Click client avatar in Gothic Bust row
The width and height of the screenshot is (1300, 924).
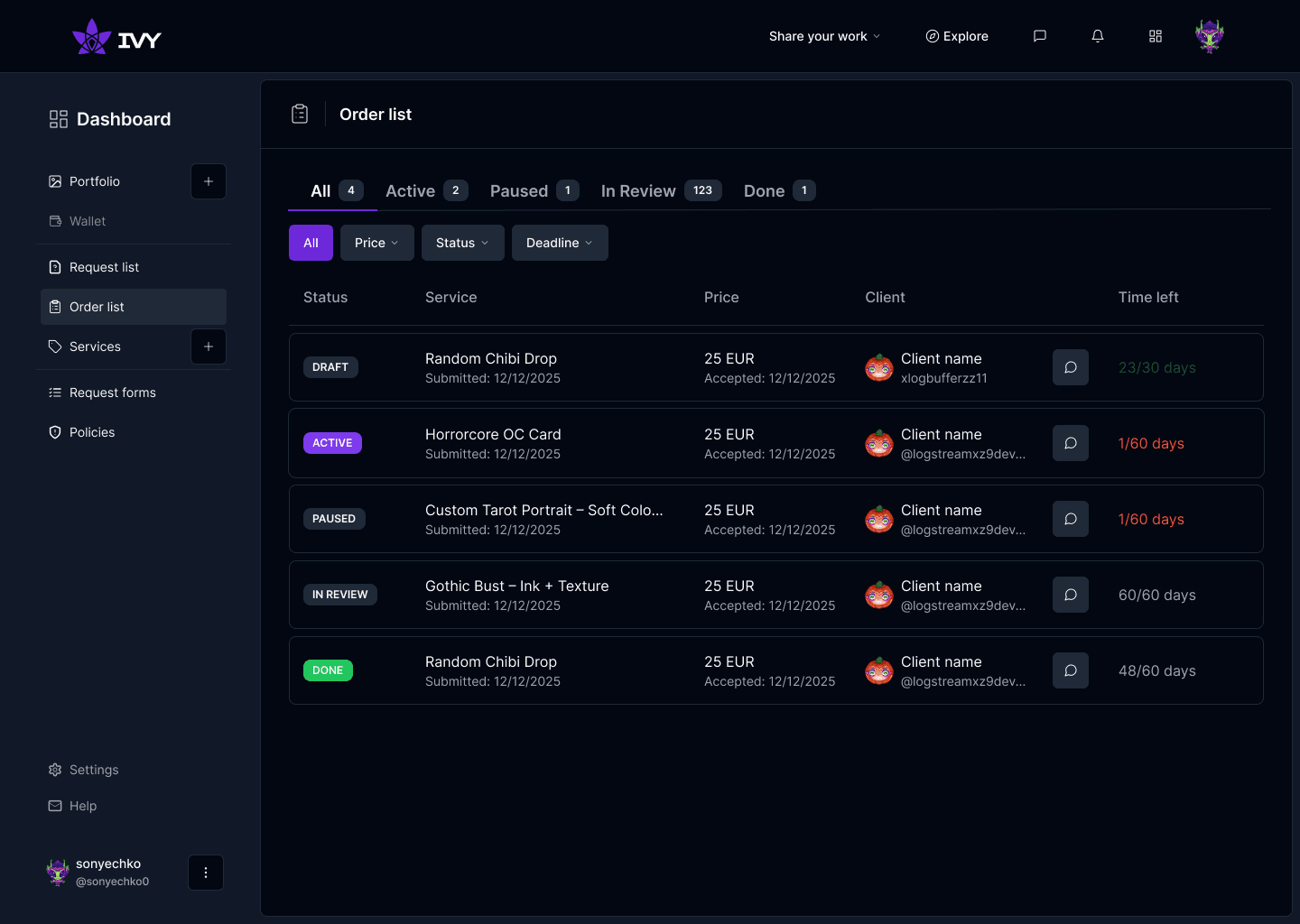click(x=879, y=595)
